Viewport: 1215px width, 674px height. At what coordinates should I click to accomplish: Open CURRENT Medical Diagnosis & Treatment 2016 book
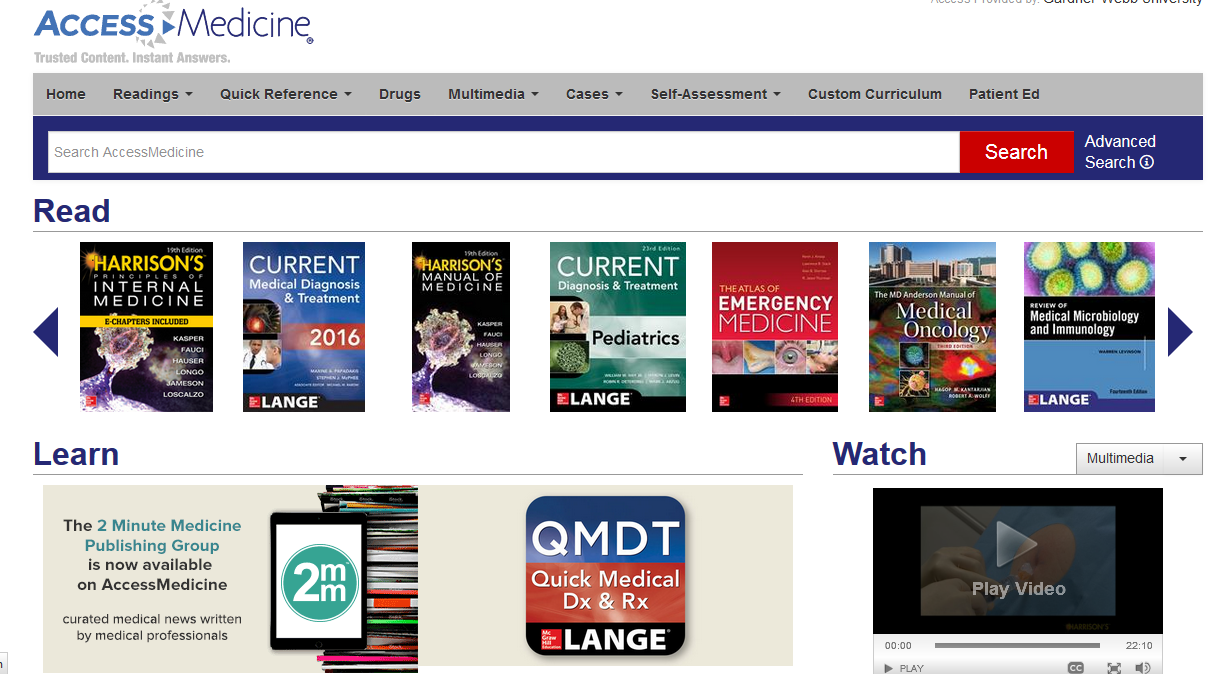(304, 327)
